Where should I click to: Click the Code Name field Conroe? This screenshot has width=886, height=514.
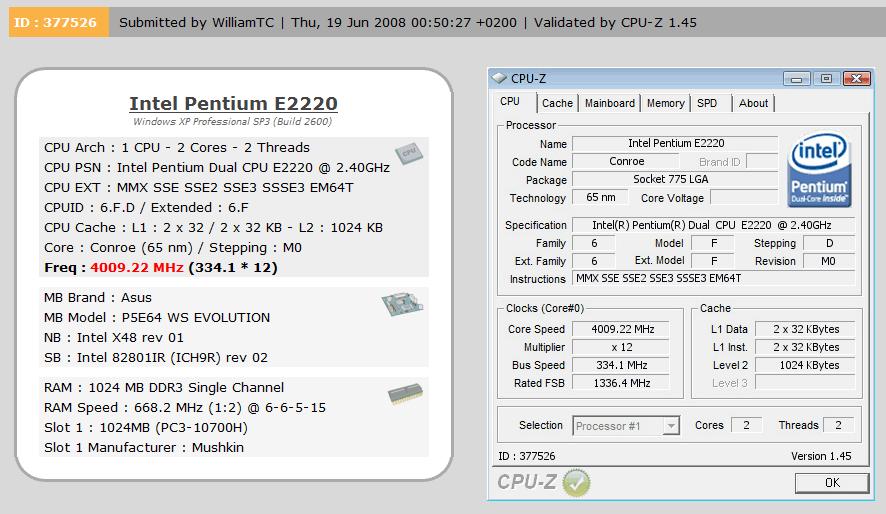point(627,162)
